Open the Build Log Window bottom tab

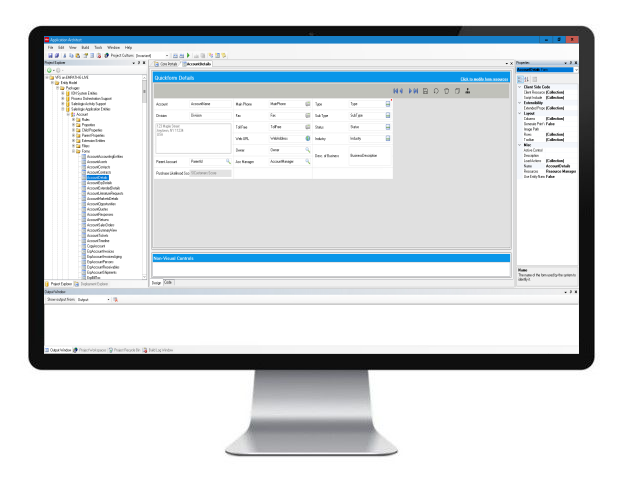158,350
